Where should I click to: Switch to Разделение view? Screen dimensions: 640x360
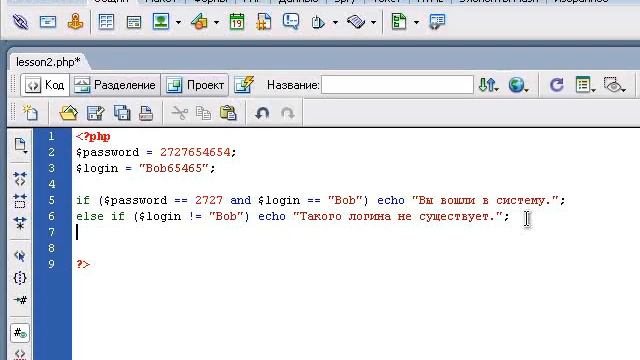pos(116,85)
